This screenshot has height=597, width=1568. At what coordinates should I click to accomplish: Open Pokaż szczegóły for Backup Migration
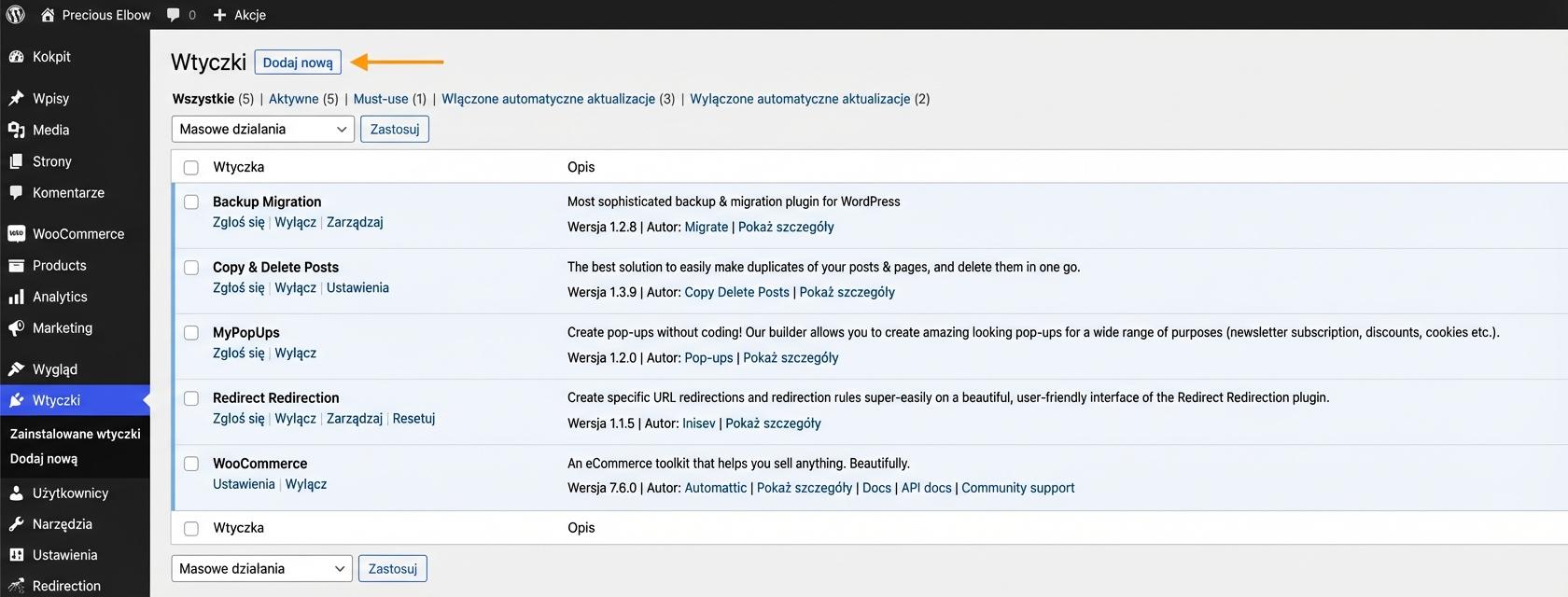pos(786,227)
